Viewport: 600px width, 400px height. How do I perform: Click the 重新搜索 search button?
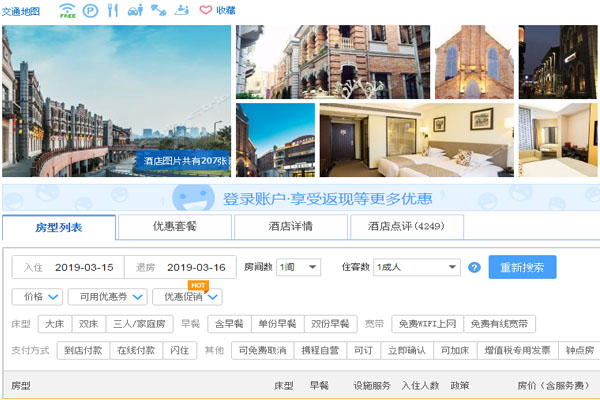(522, 267)
